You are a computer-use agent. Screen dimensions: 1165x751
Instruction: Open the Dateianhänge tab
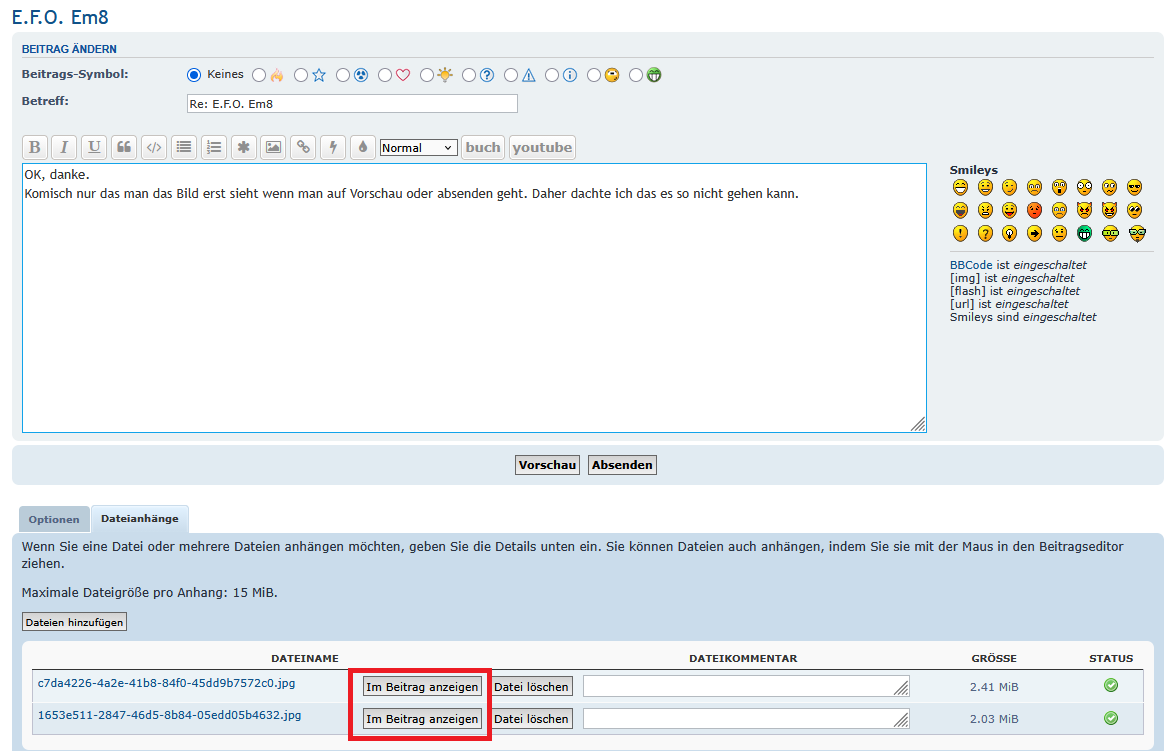coord(140,519)
